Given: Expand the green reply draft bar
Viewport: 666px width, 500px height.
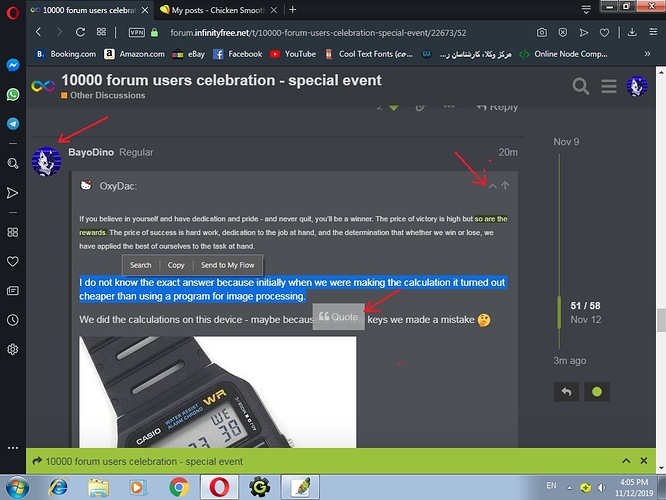Looking at the screenshot, I should pos(626,461).
